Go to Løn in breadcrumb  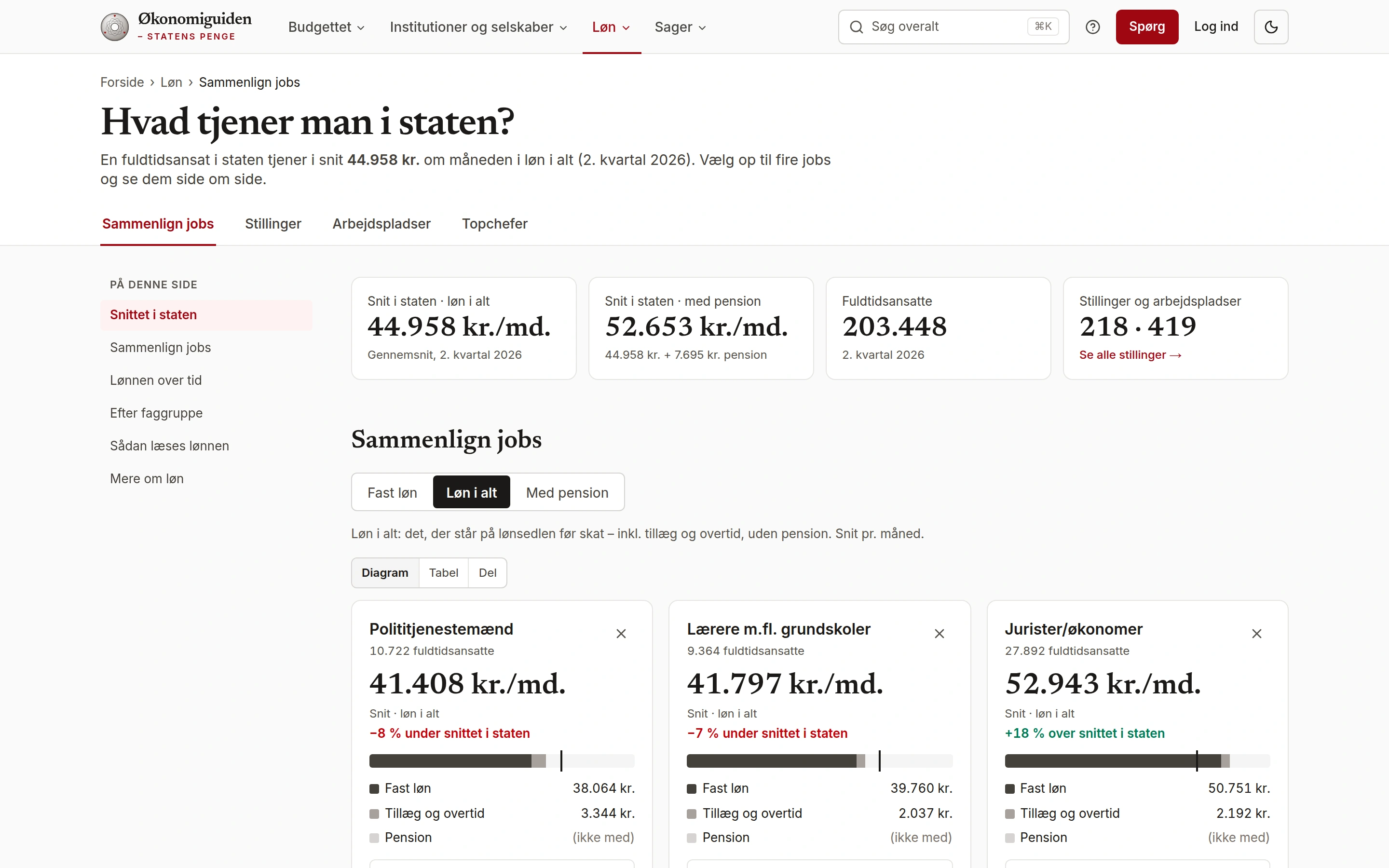pos(172,82)
